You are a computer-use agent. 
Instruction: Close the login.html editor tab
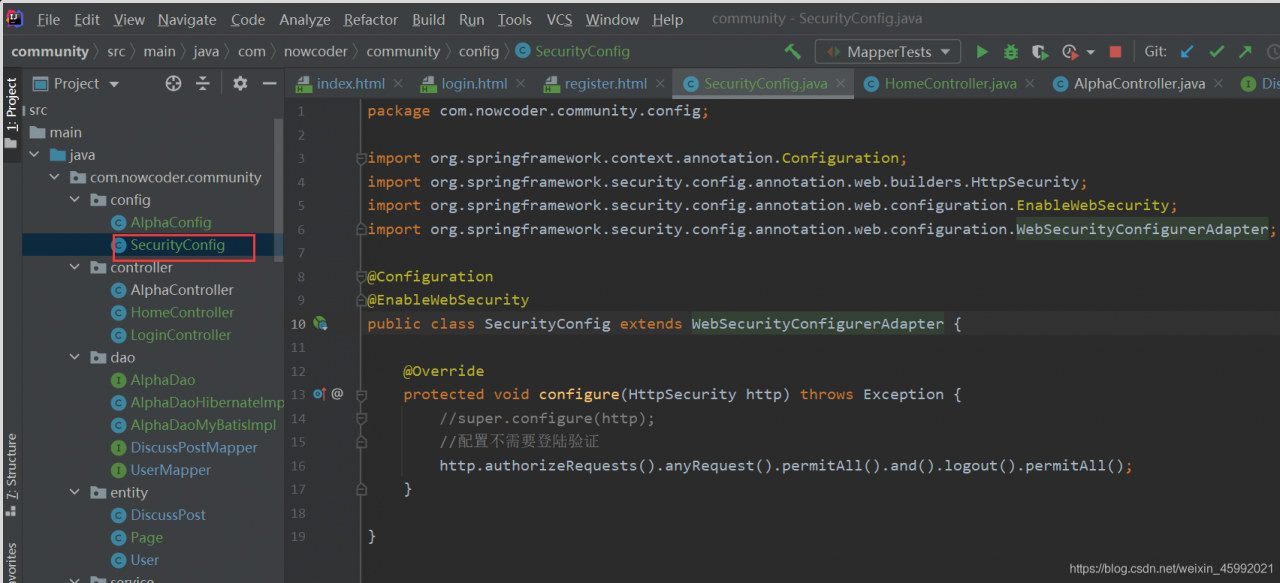click(x=521, y=84)
